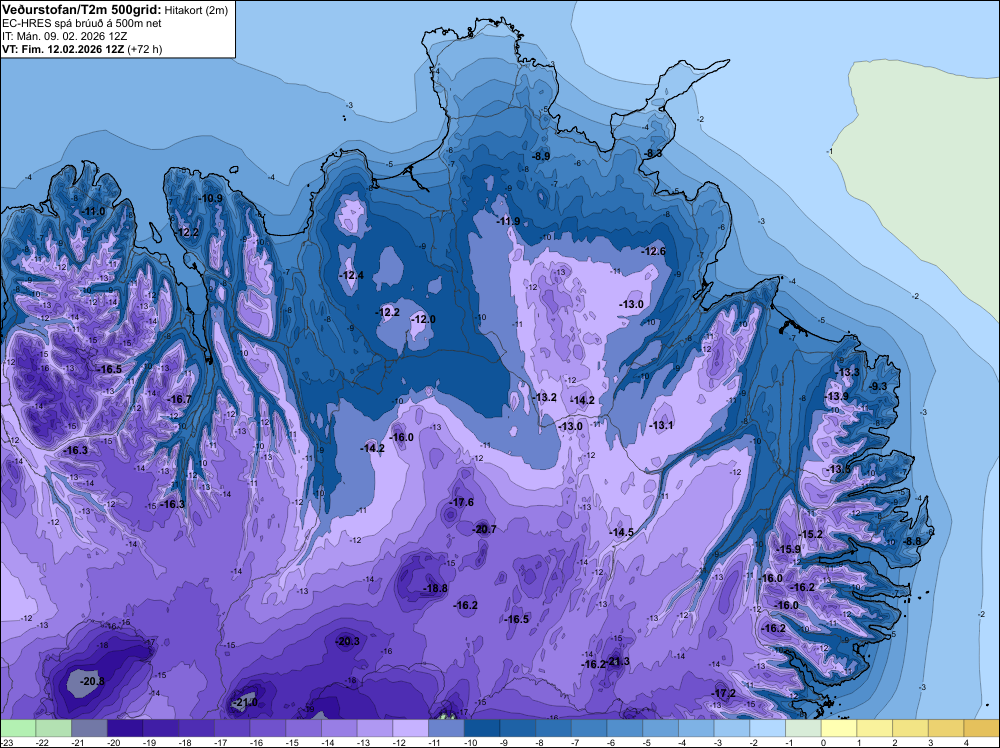
Task: Click the -15.2 temperature value
Action: tap(811, 534)
